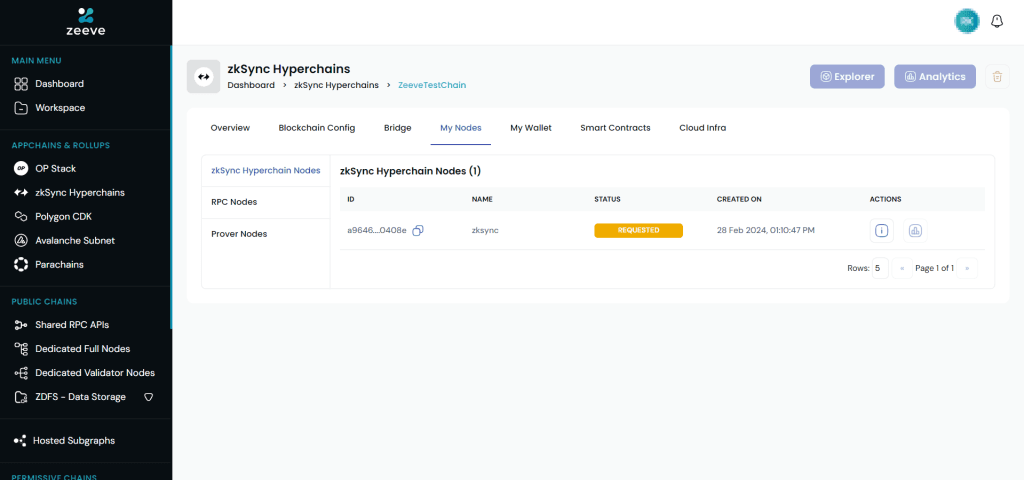1024x480 pixels.
Task: Open ZDFS - Data Storage icon
Action: 21,397
